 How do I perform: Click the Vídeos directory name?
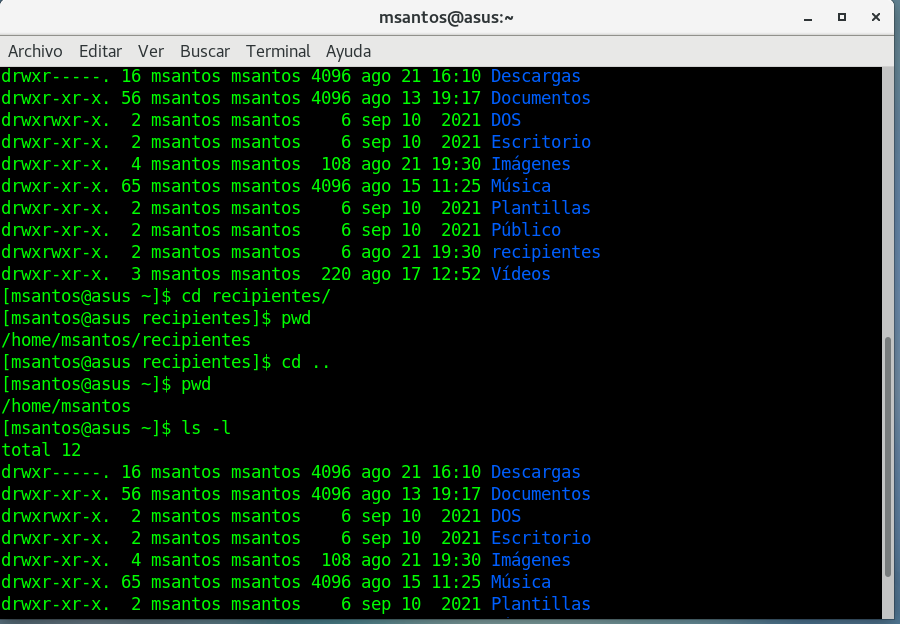pyautogui.click(x=520, y=274)
